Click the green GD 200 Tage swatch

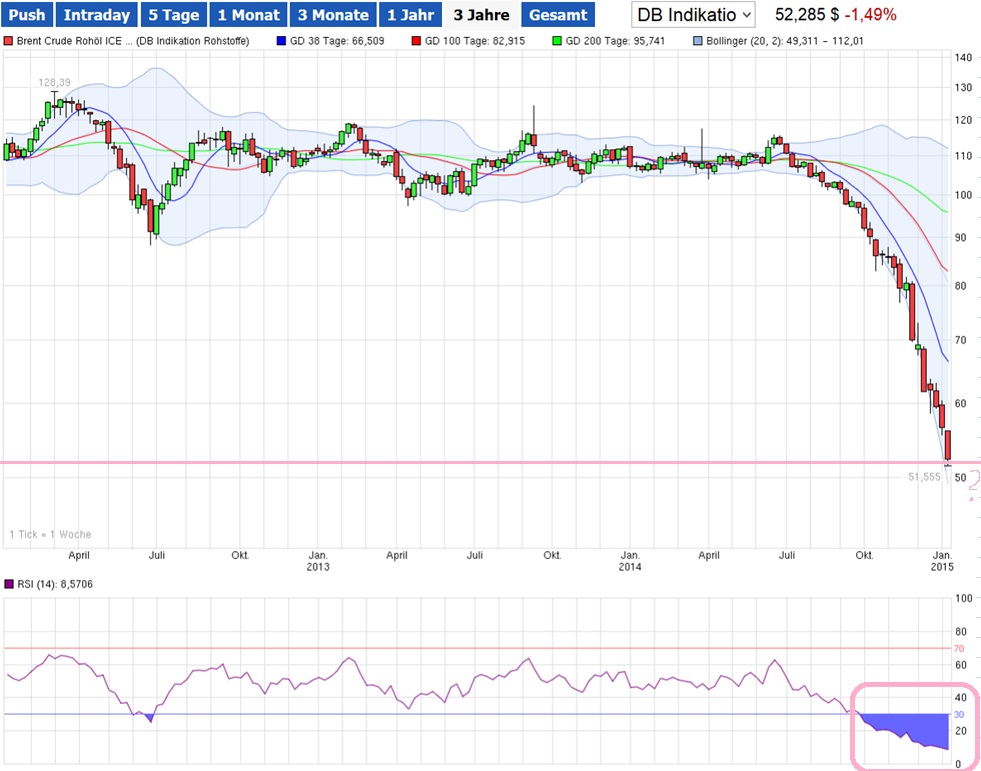[x=557, y=42]
